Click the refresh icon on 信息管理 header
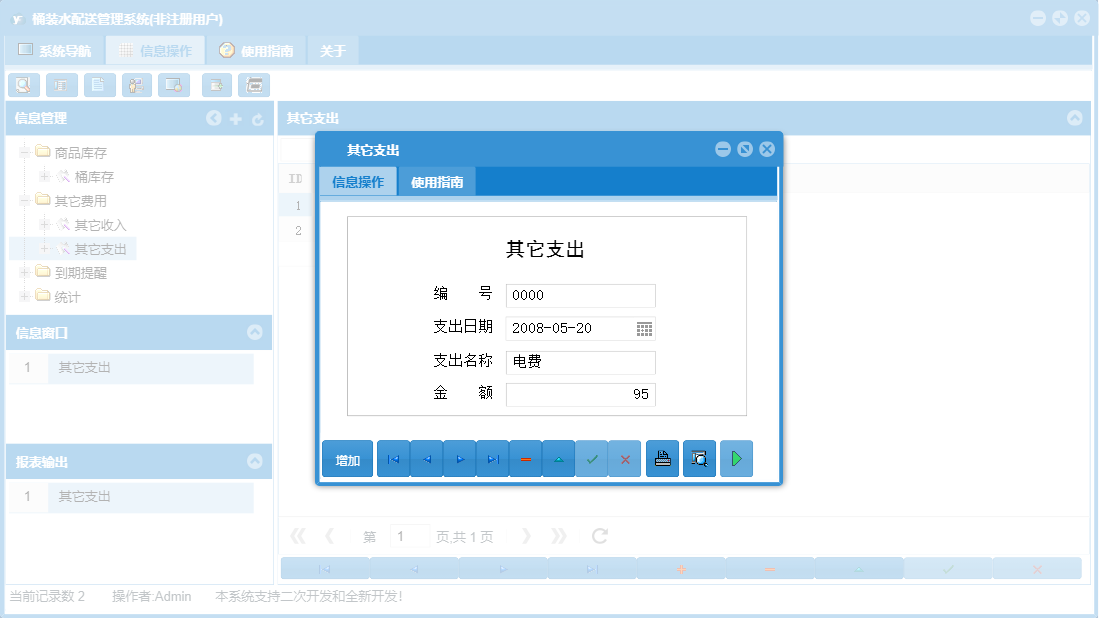The height and width of the screenshot is (618, 1099). coord(257,118)
